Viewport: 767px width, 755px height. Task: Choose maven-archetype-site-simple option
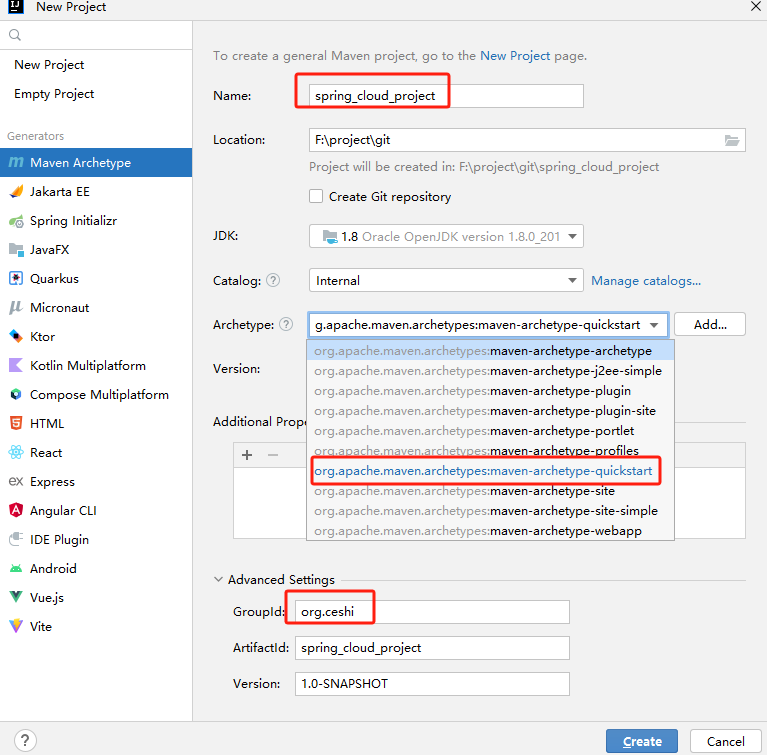(x=490, y=511)
